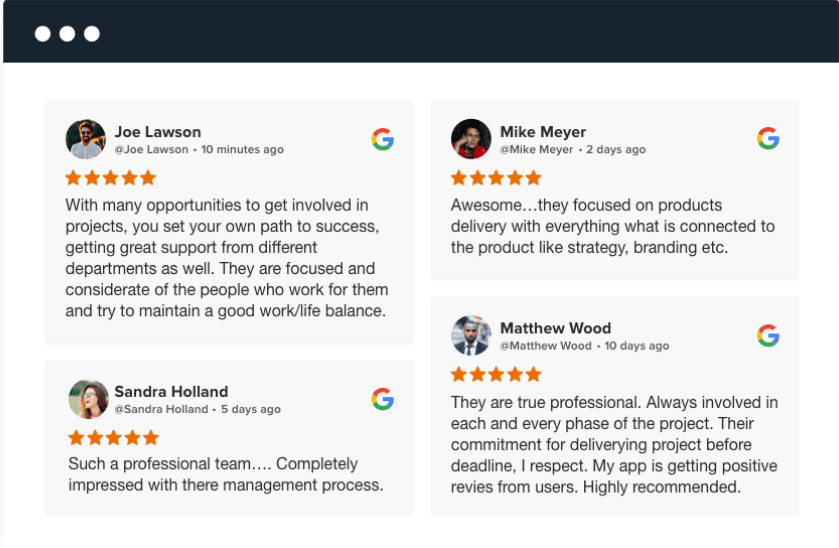This screenshot has height=548, width=839.
Task: Click the @Matthew Wood handle
Action: tap(546, 346)
